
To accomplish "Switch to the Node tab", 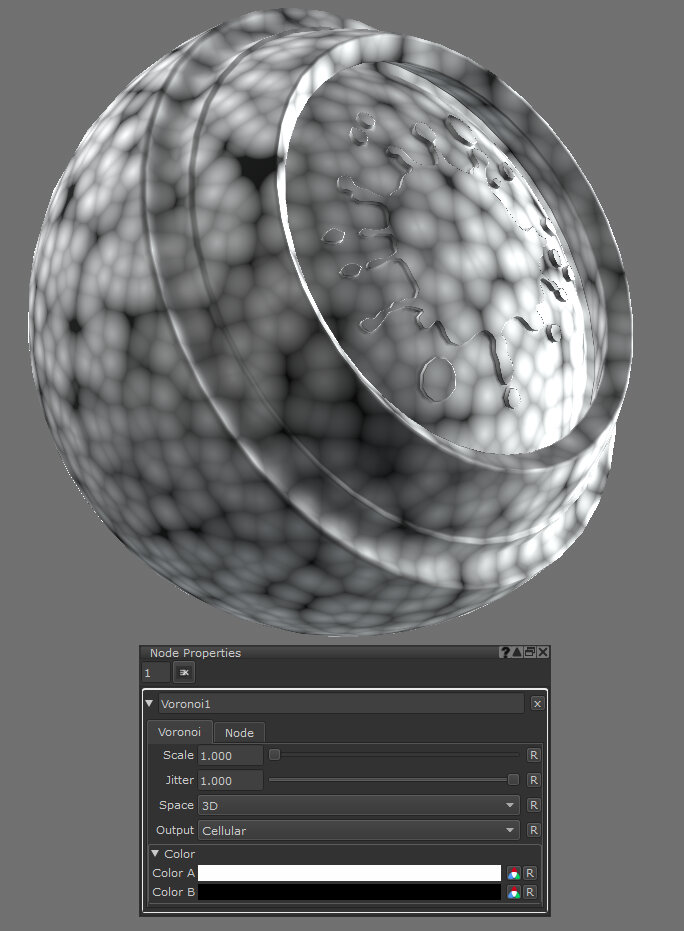I will coord(239,733).
